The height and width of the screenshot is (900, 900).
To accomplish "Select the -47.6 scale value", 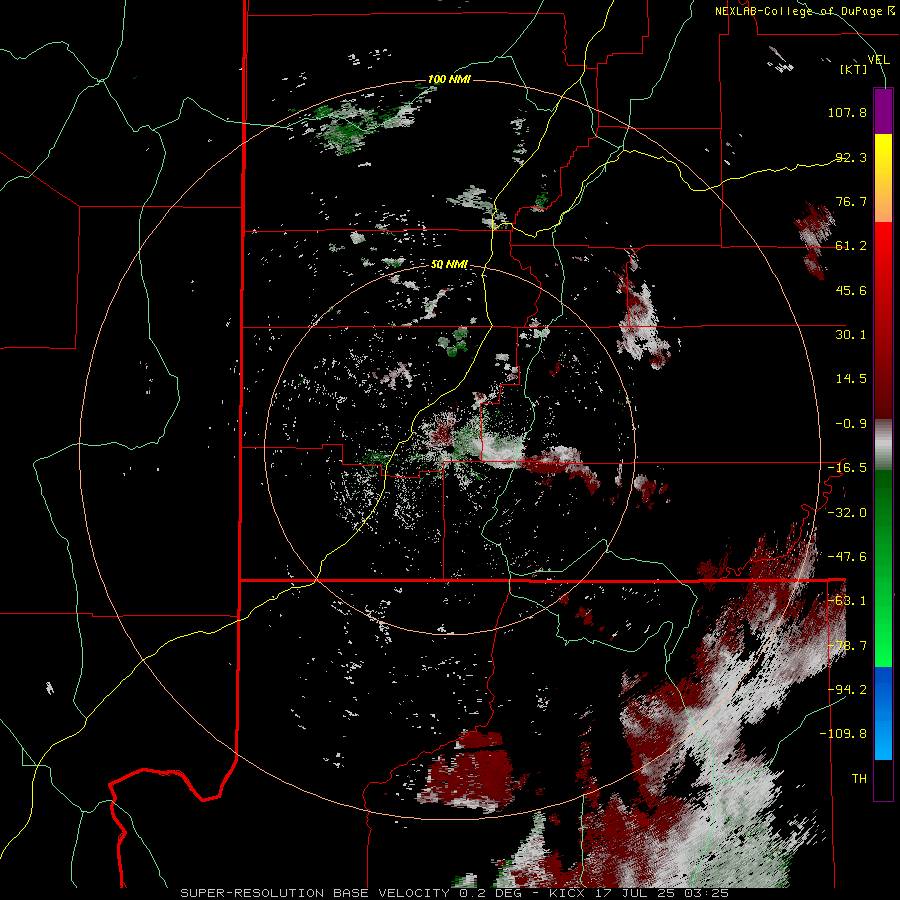I will point(847,557).
